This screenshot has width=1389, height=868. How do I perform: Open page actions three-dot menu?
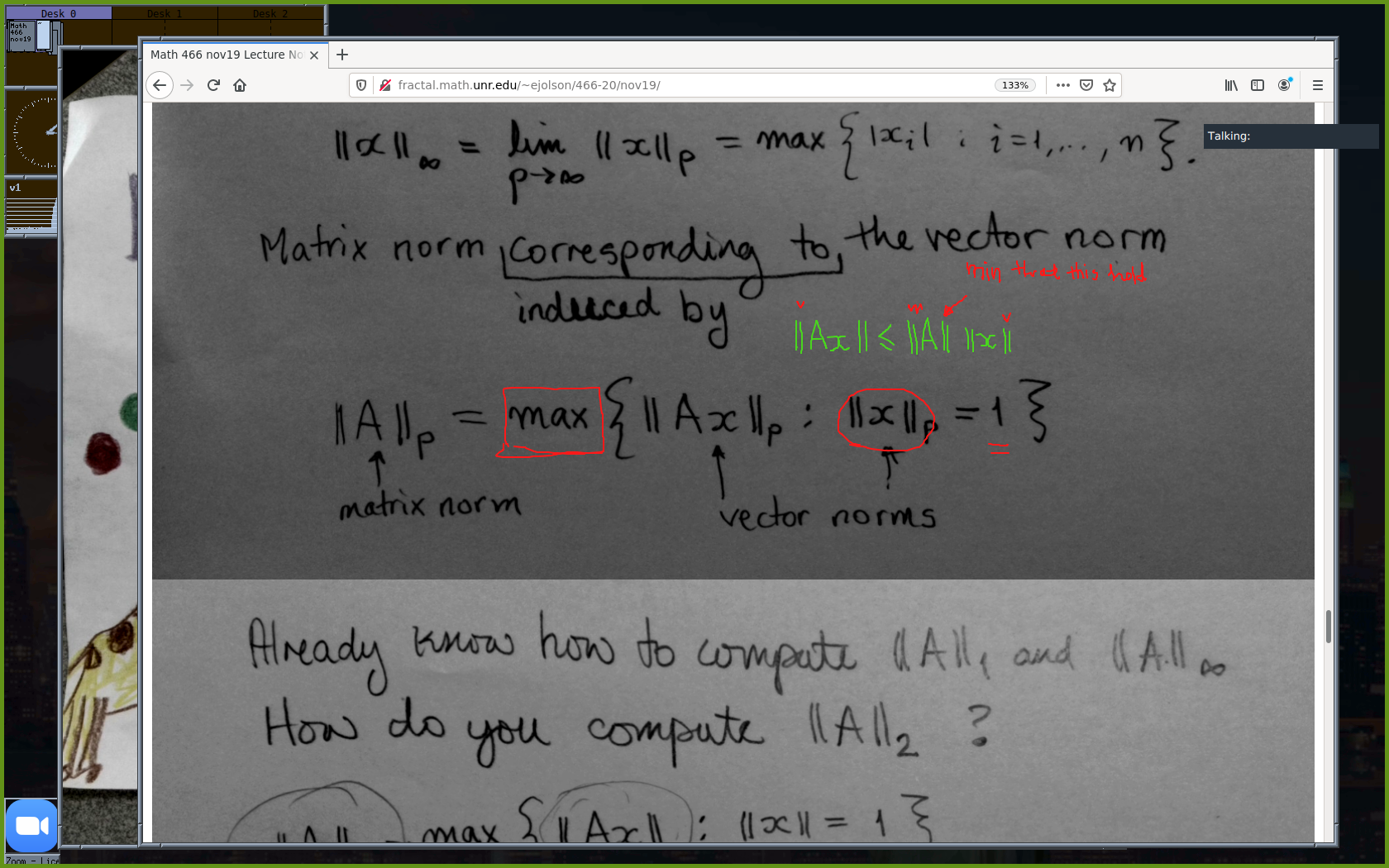(x=1063, y=85)
